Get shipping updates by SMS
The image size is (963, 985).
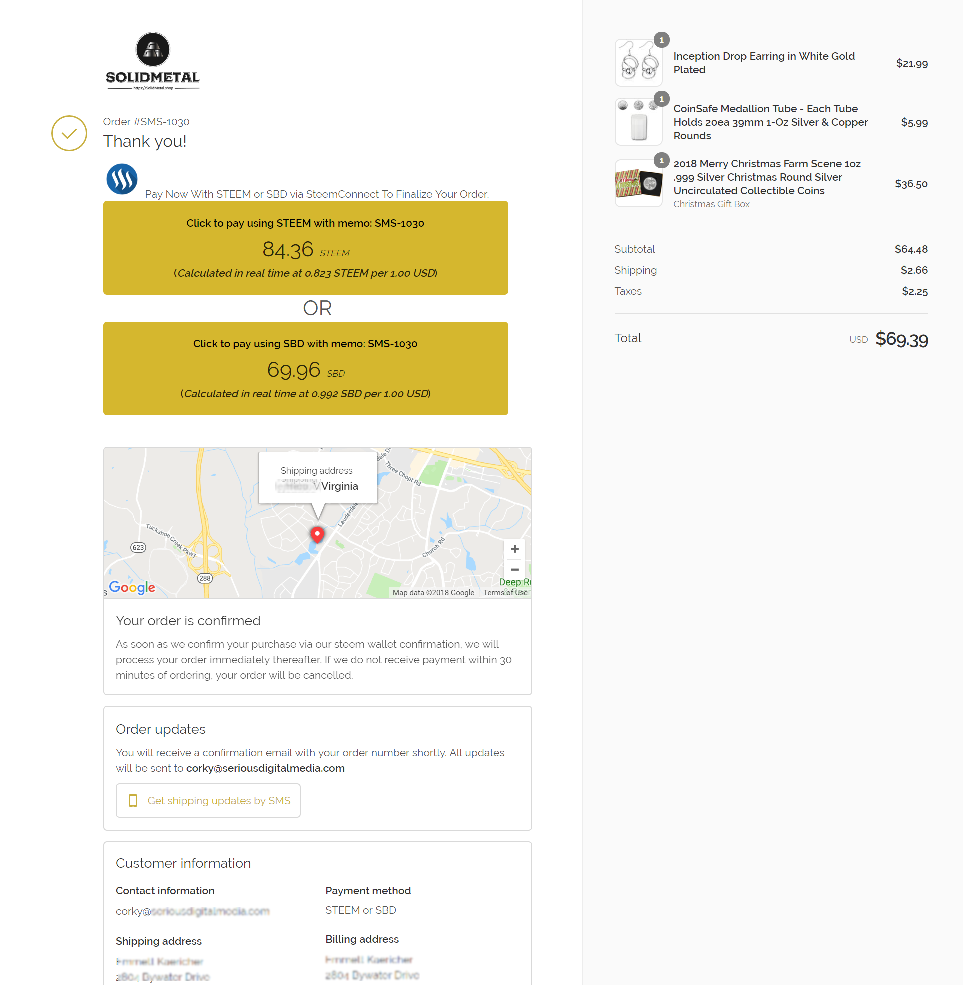click(208, 800)
